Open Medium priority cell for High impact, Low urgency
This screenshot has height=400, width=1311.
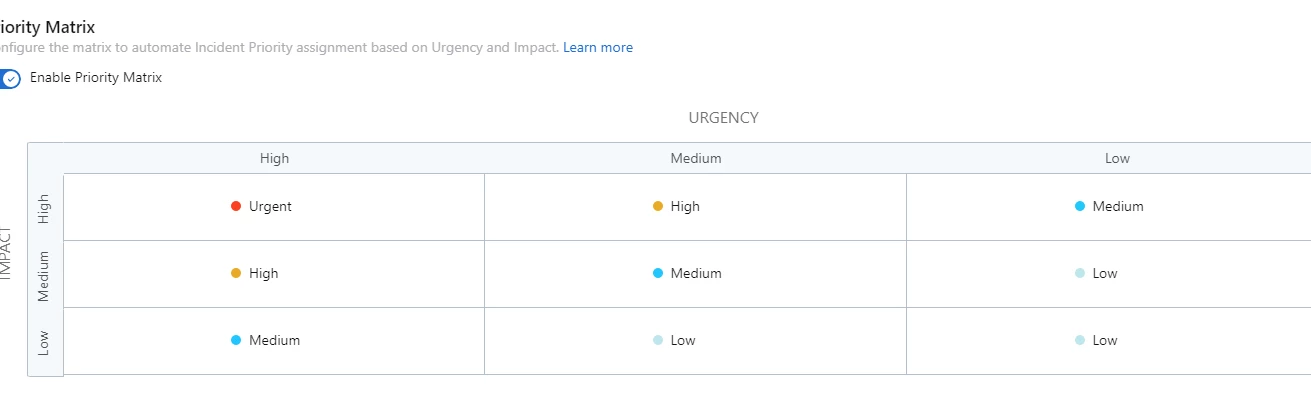(x=1109, y=207)
